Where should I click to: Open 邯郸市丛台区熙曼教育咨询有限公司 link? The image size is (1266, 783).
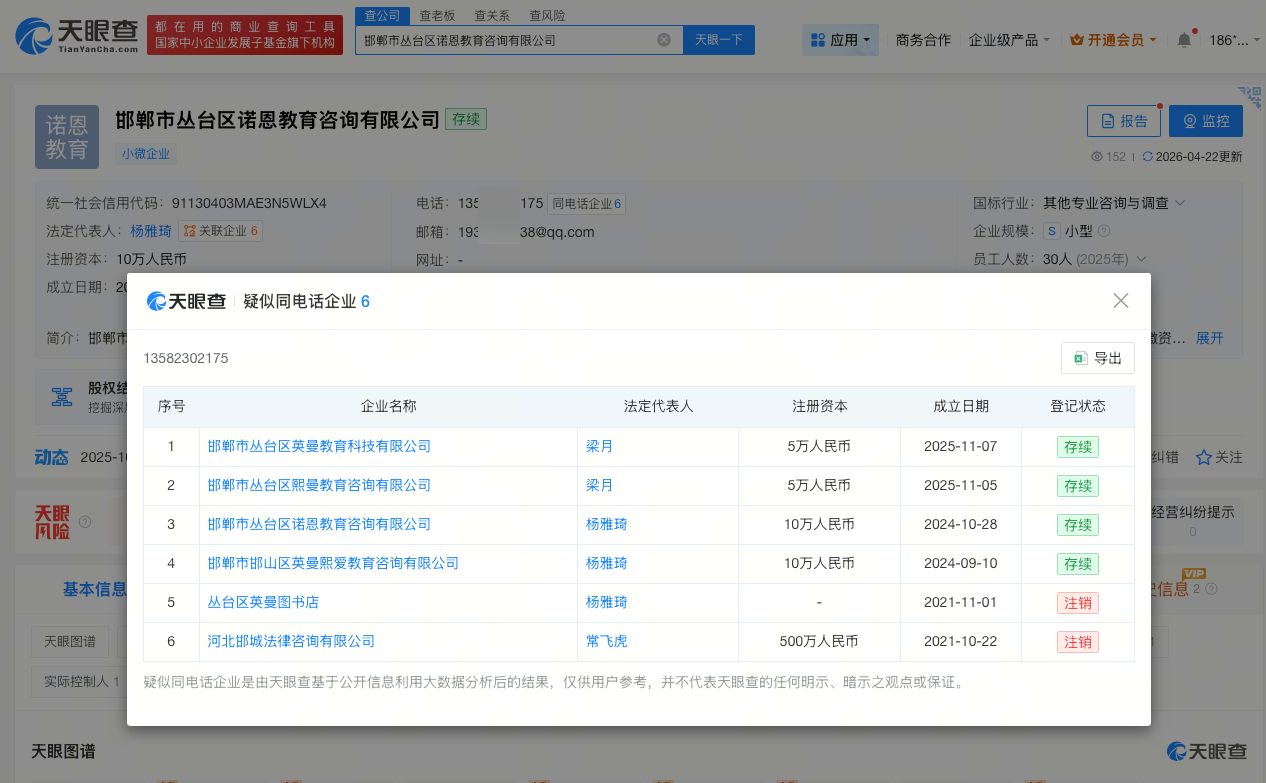[x=319, y=485]
